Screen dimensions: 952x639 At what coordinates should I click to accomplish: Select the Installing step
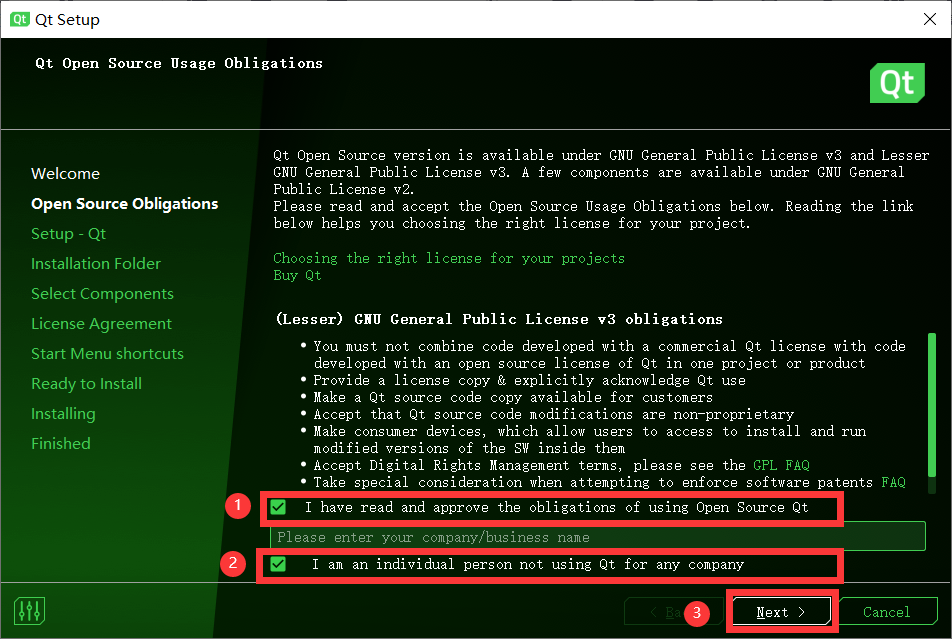click(x=63, y=414)
